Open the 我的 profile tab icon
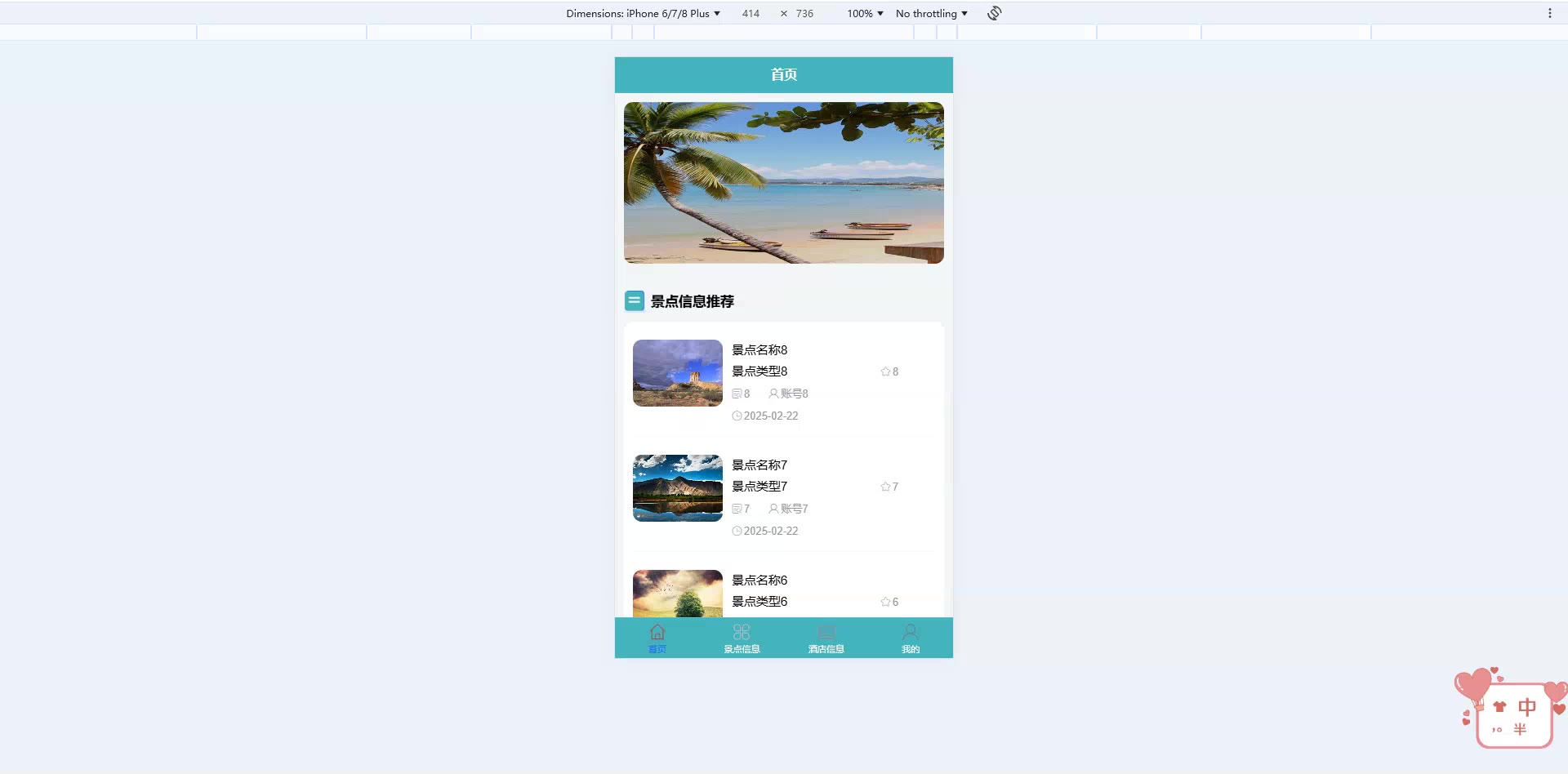Viewport: 1568px width, 774px height. click(x=911, y=632)
